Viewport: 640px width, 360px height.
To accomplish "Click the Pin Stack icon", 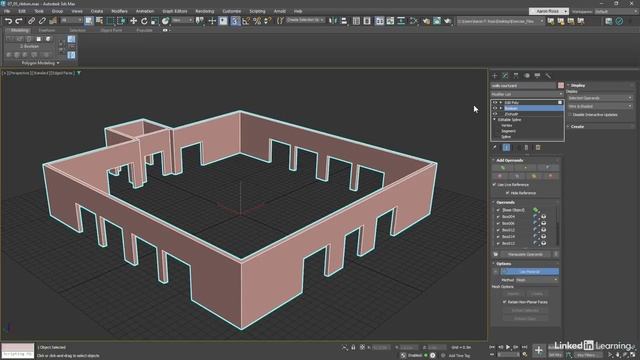I will pyautogui.click(x=495, y=147).
